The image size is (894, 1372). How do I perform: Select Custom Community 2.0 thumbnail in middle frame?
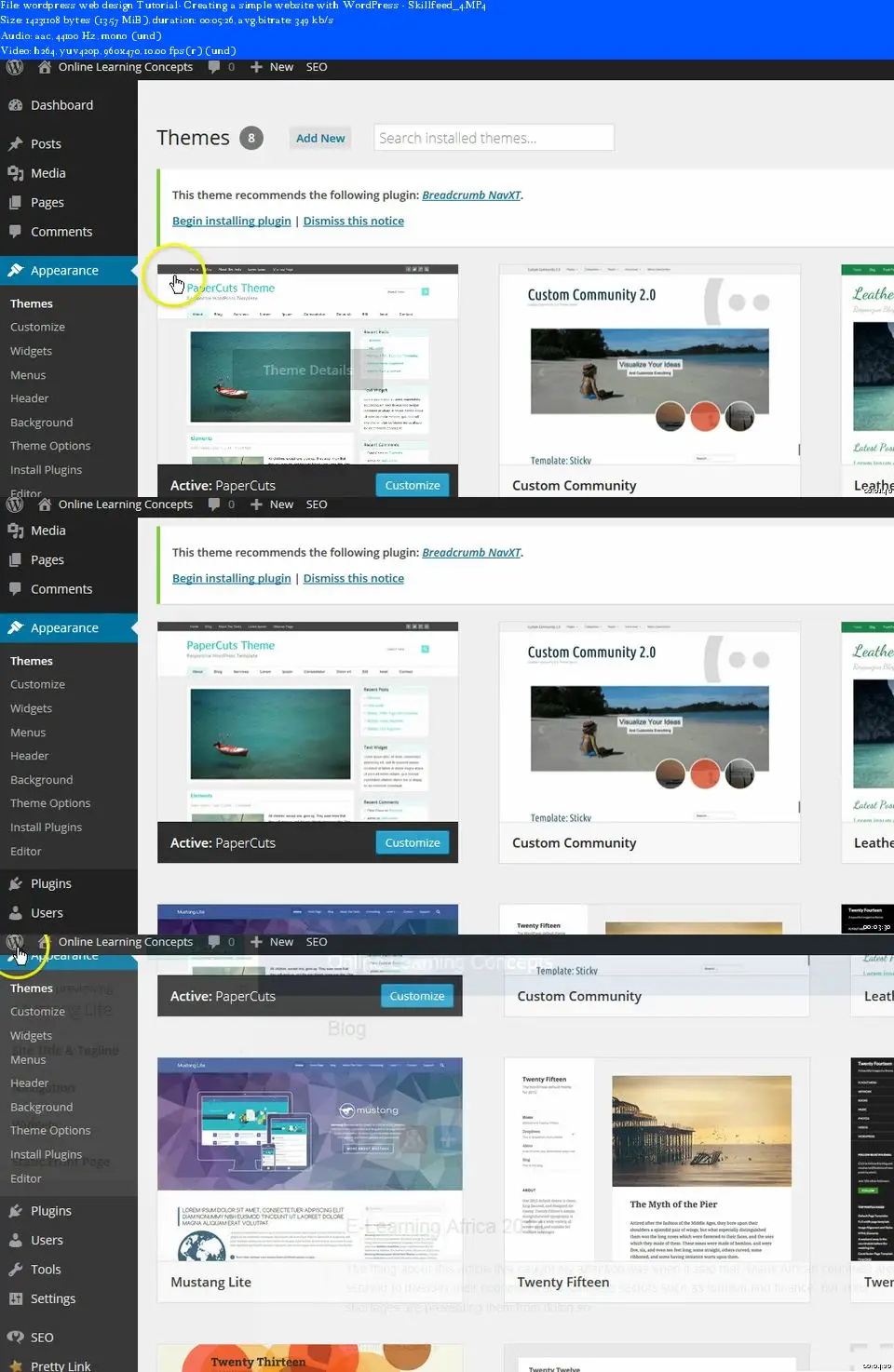point(650,722)
